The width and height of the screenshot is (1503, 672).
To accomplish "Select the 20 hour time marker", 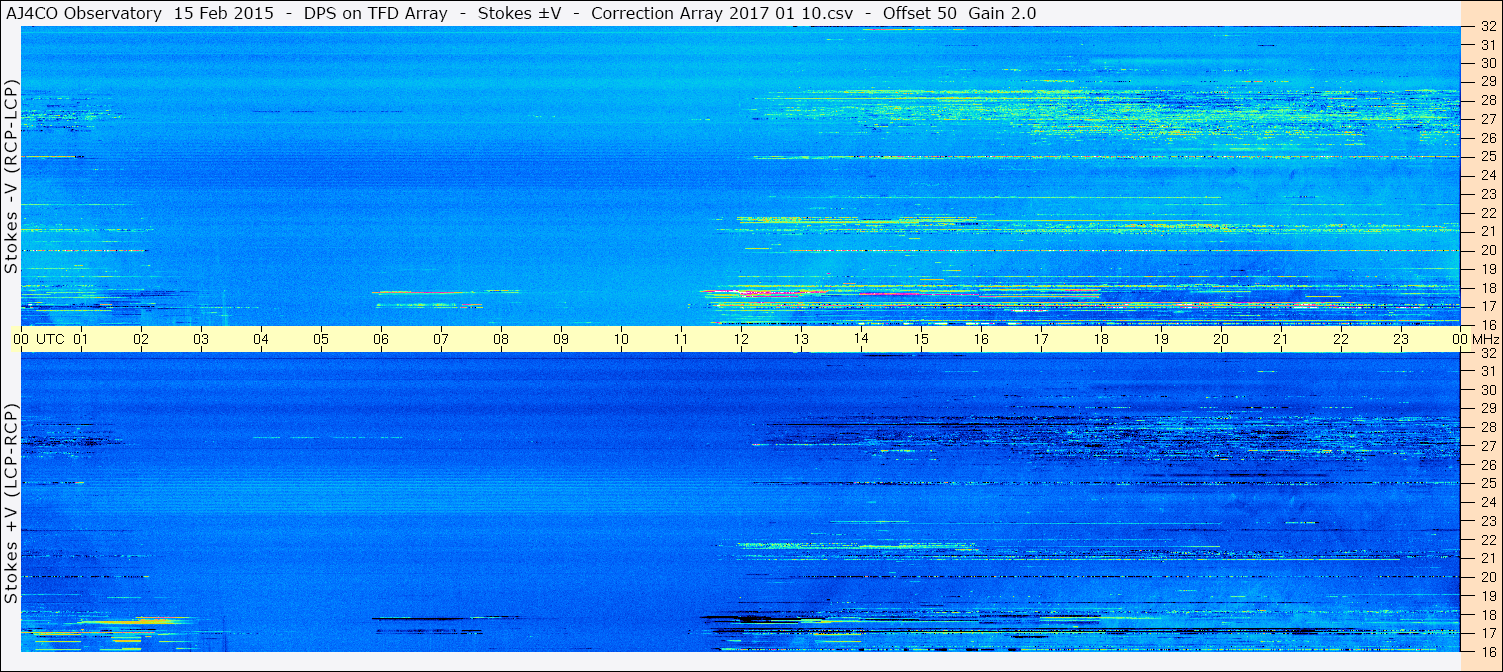I will click(1221, 339).
